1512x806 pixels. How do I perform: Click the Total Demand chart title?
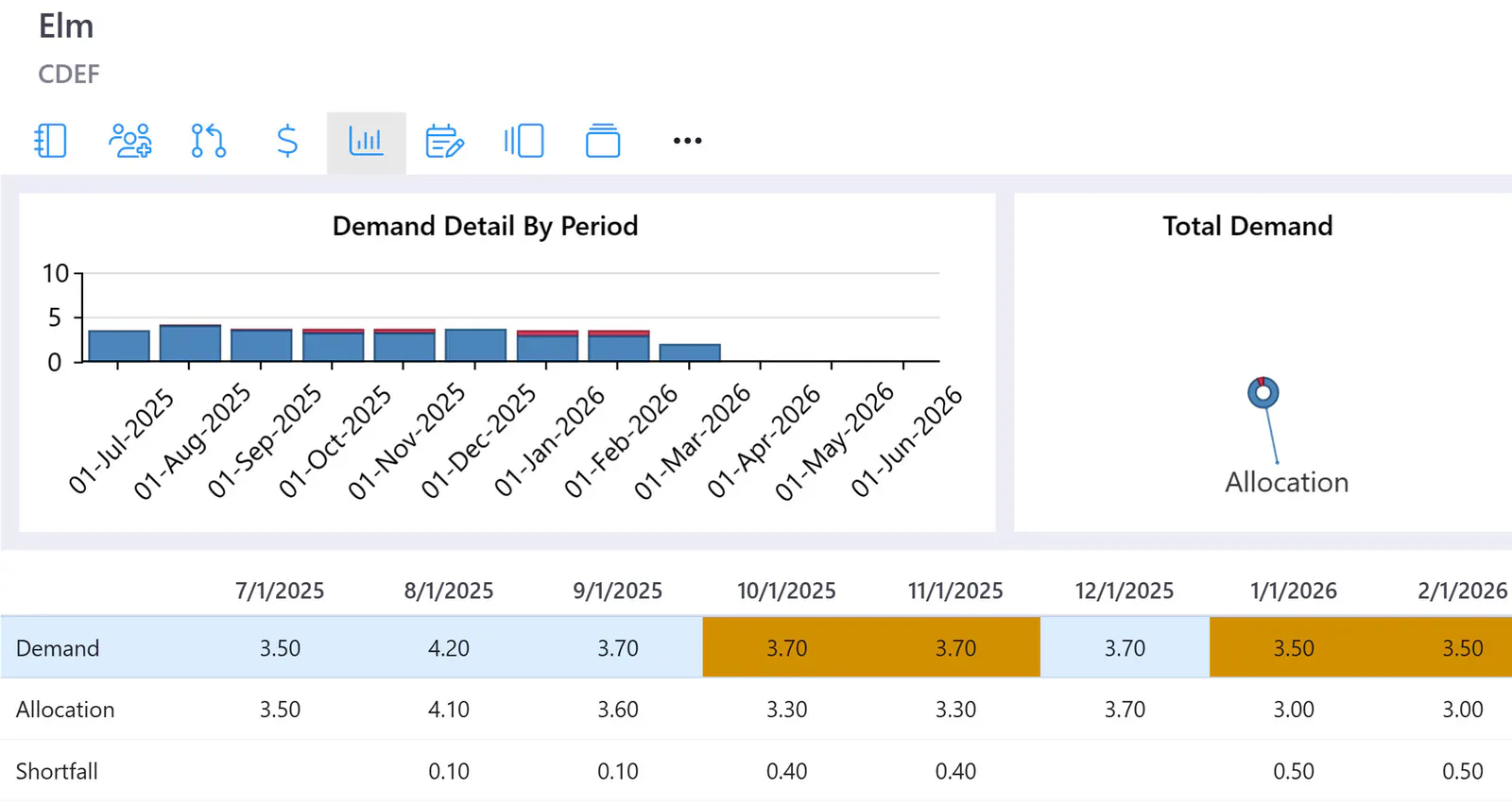[1247, 226]
